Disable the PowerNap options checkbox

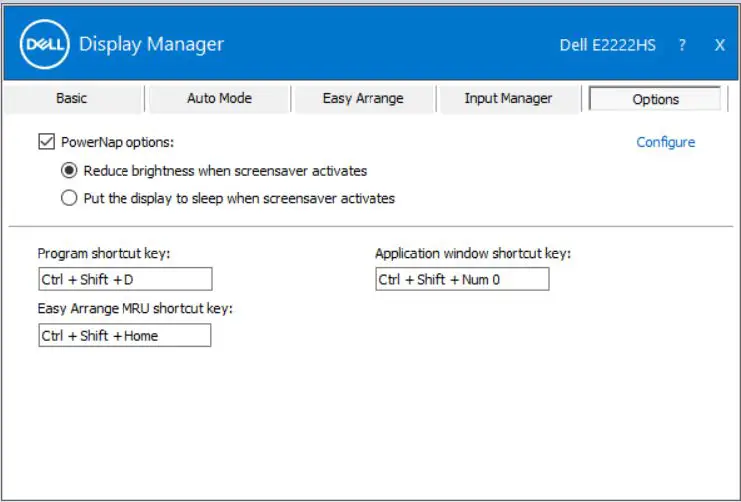[45, 142]
